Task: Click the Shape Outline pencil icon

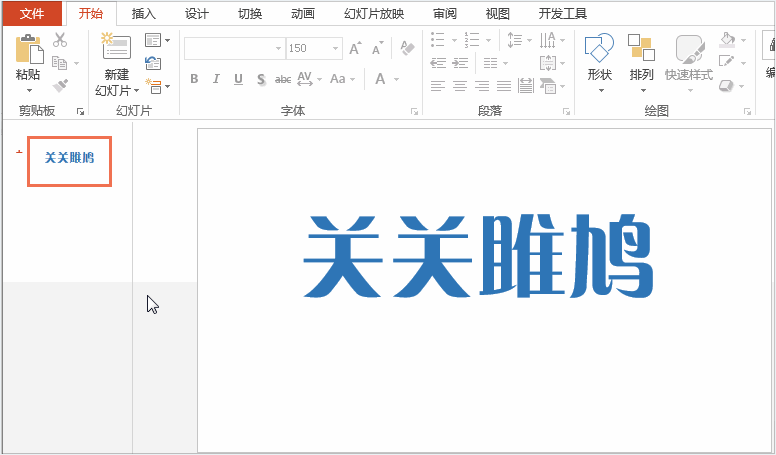Action: 727,62
